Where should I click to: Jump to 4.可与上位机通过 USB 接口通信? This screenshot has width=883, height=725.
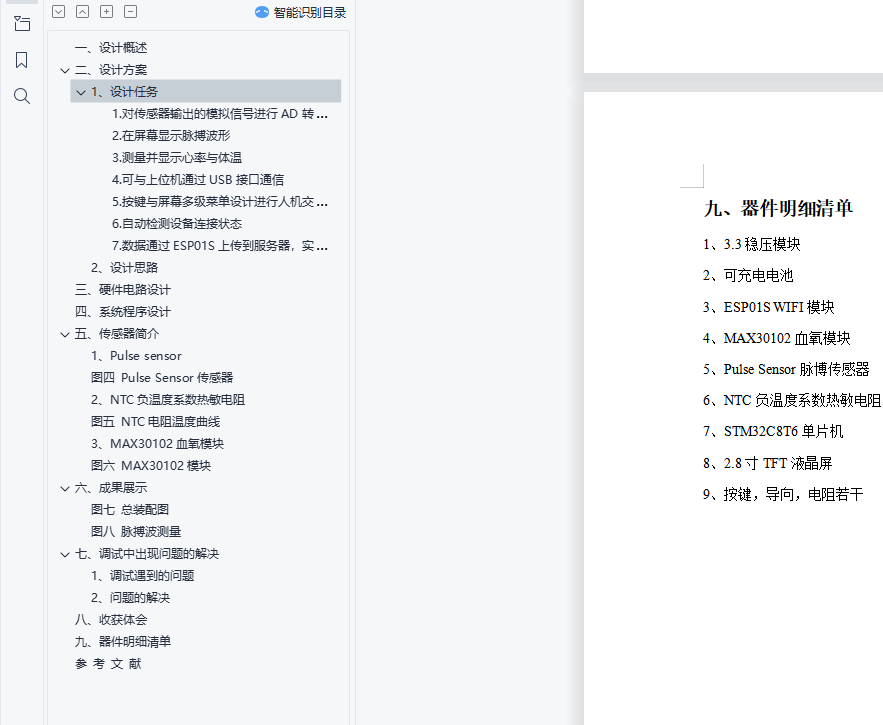click(198, 180)
